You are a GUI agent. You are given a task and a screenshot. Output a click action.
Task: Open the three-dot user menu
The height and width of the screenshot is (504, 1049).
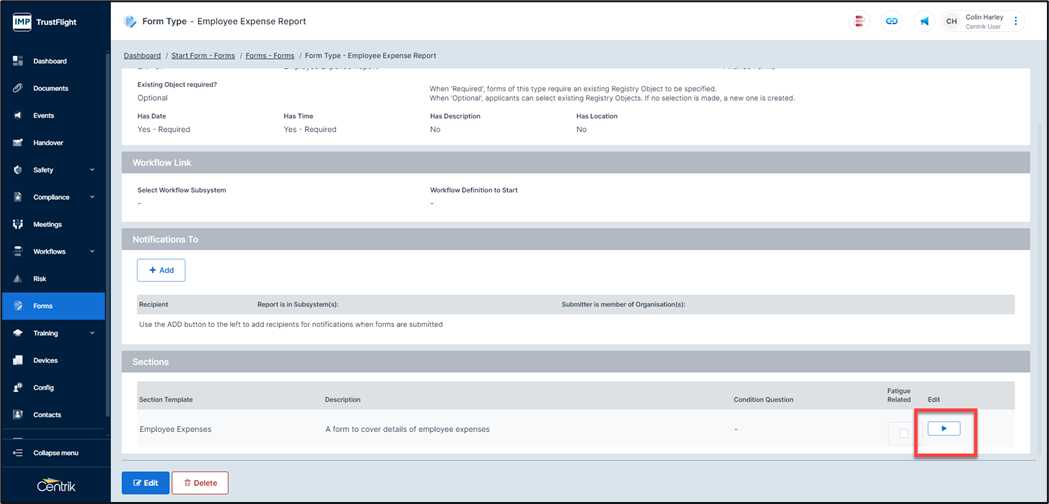coord(1016,21)
